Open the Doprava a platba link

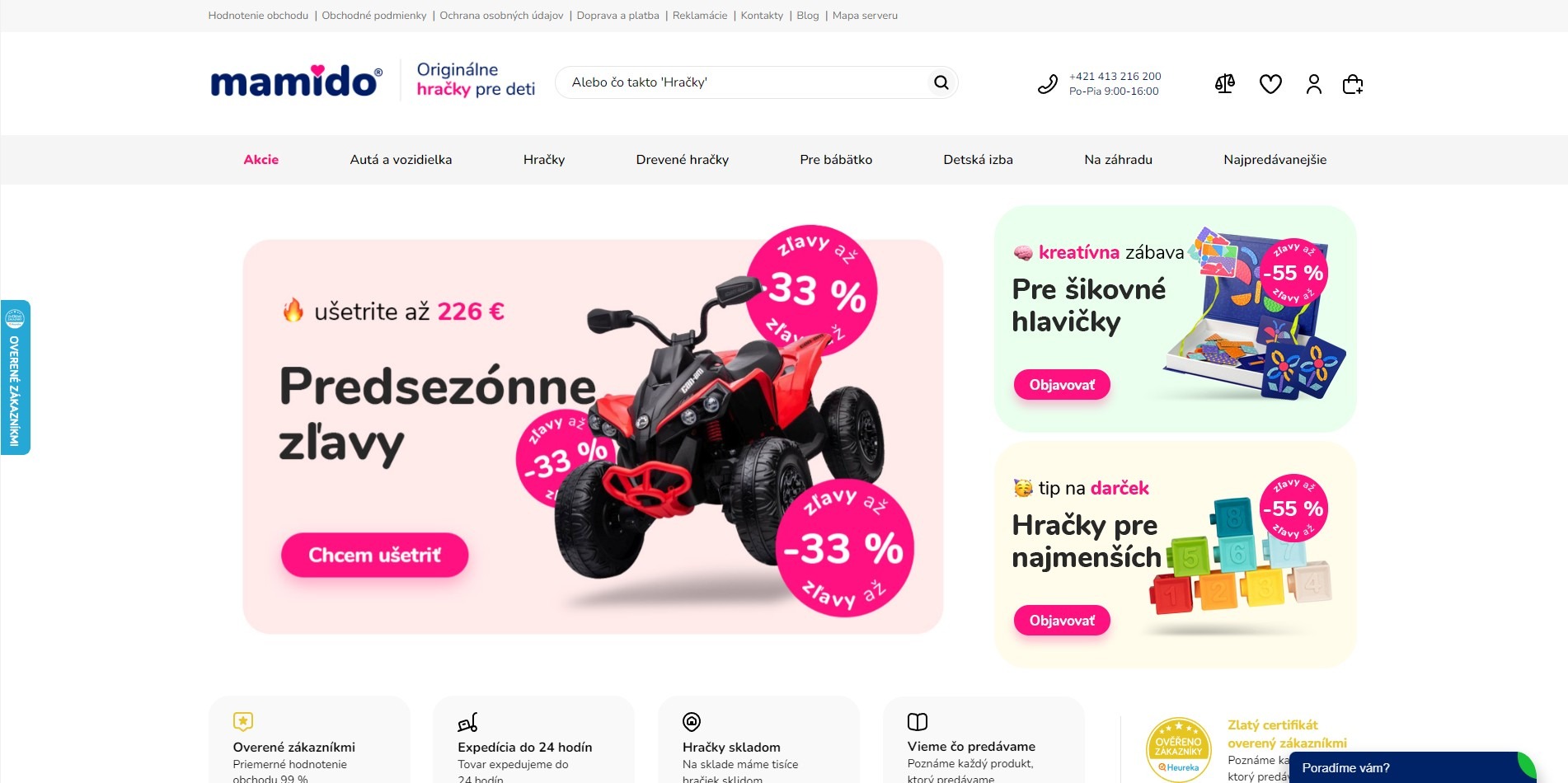617,16
